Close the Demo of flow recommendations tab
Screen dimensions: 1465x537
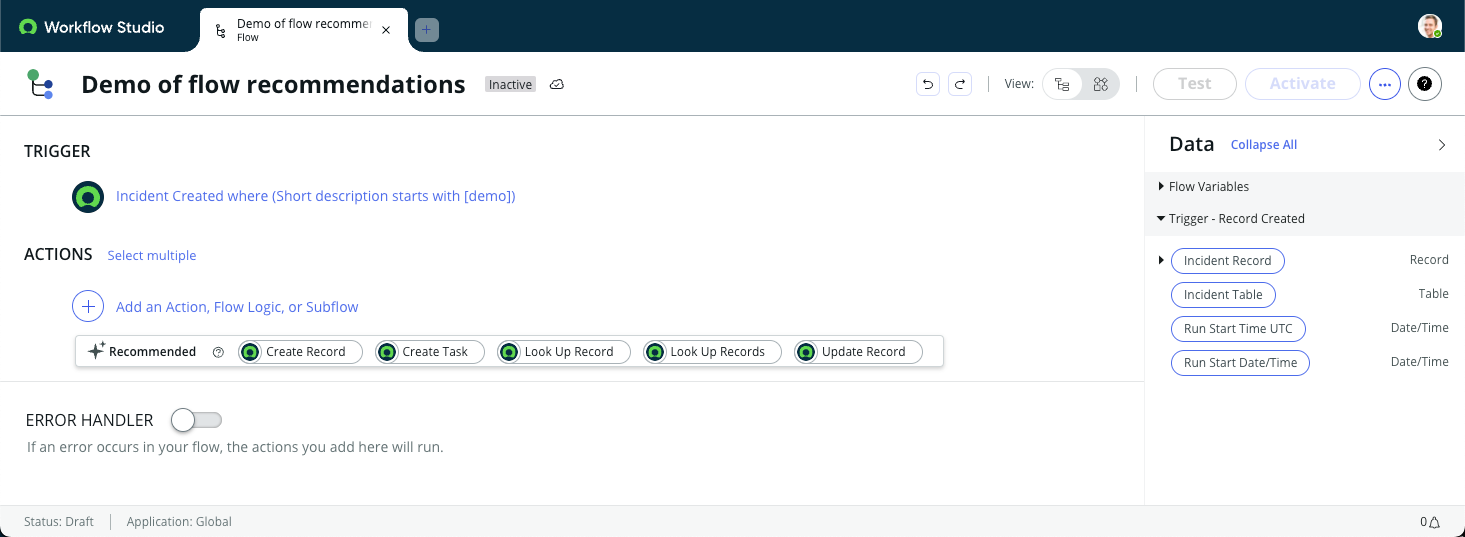tap(386, 30)
